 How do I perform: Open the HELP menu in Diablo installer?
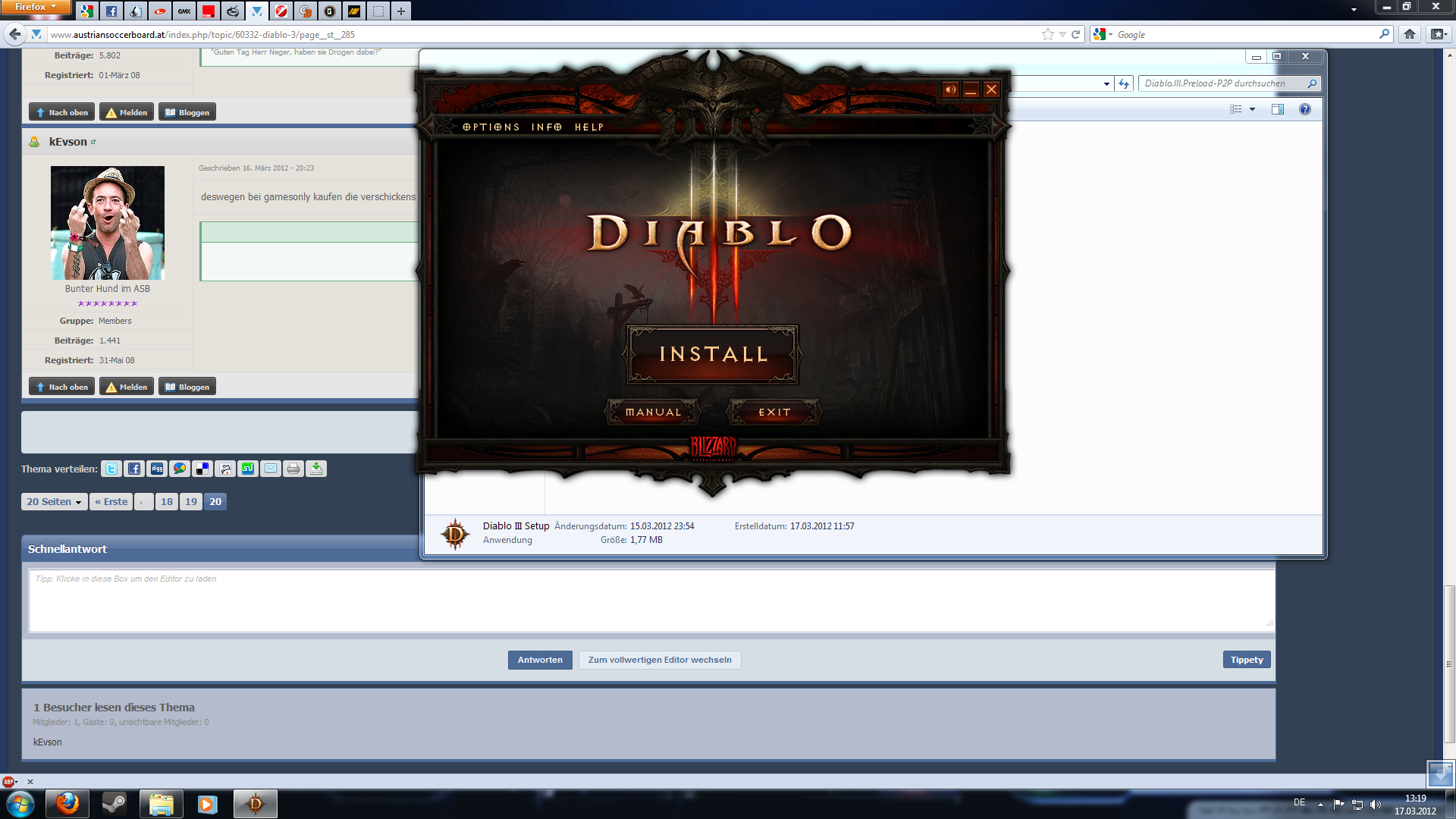pyautogui.click(x=589, y=127)
